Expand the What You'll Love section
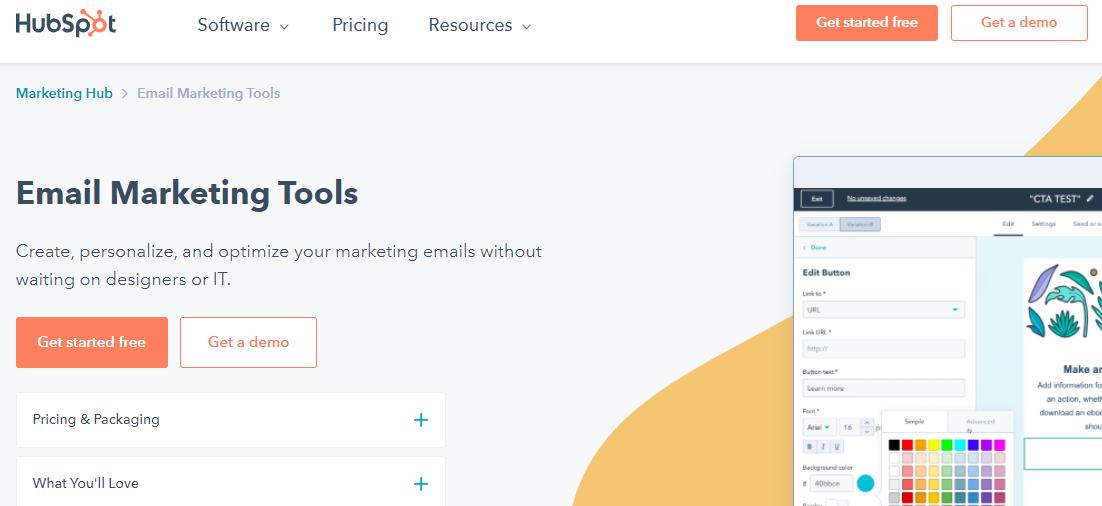The width and height of the screenshot is (1102, 506). click(231, 481)
